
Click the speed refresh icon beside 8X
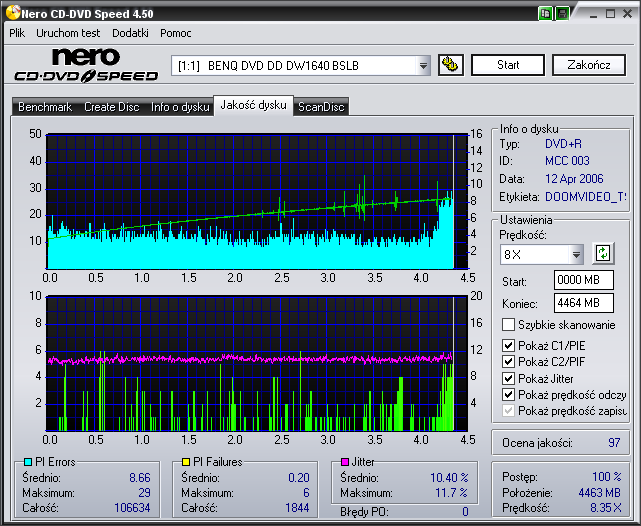(603, 254)
